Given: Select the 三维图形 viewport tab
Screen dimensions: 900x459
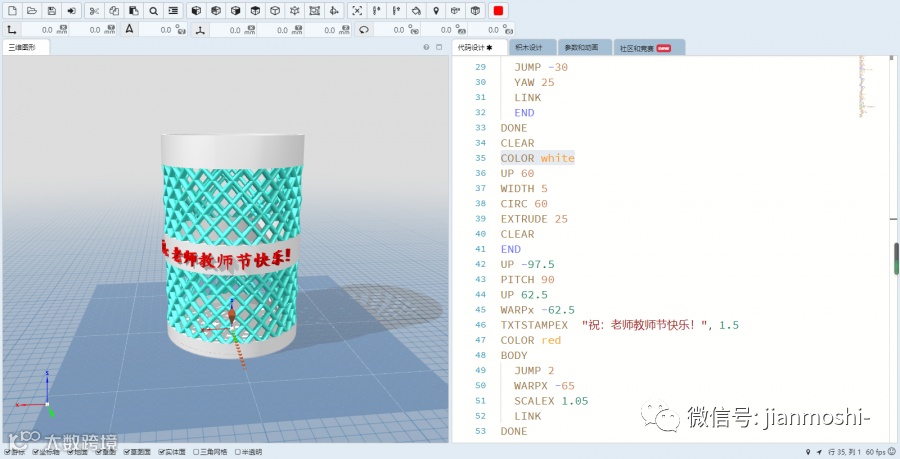Looking at the screenshot, I should (x=24, y=47).
